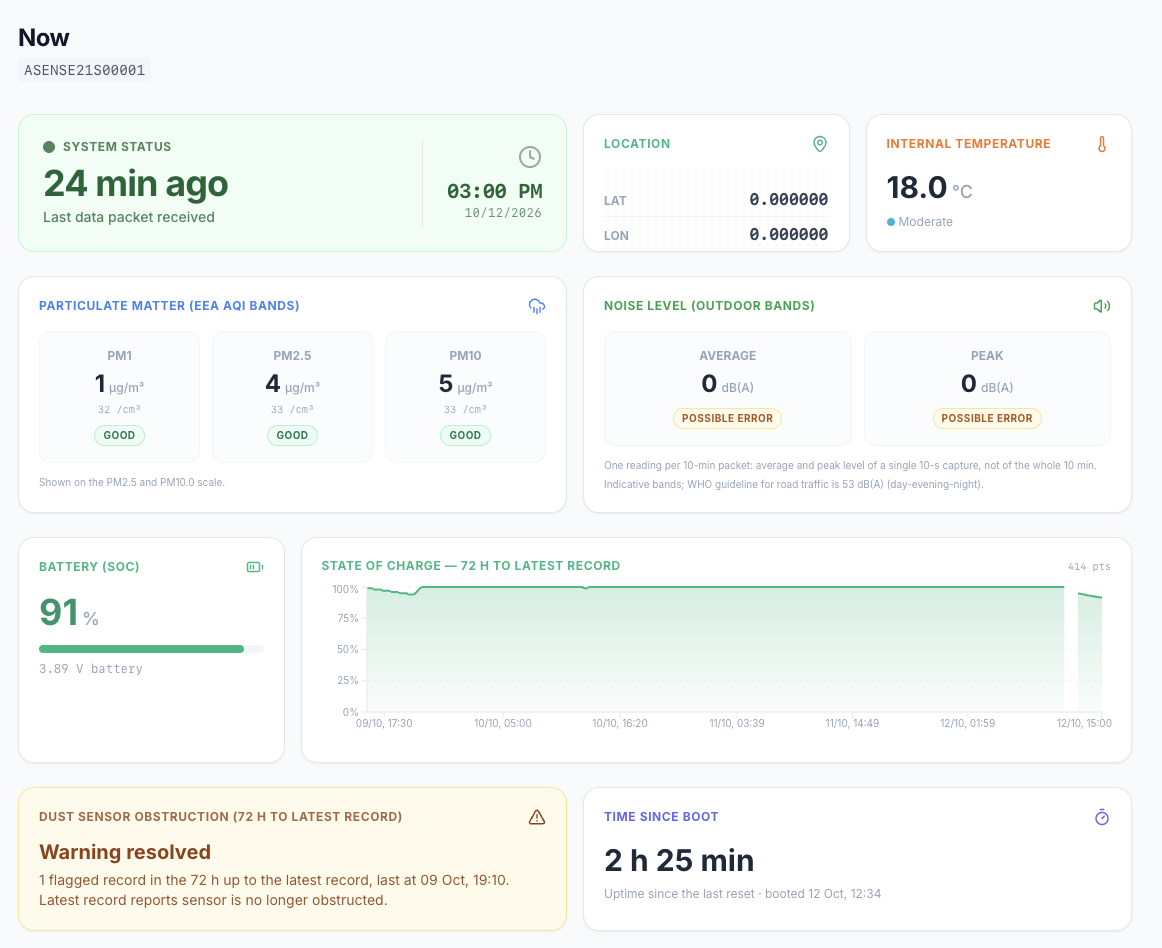Click the speaker icon in Noise Level
Viewport: 1162px width, 948px height.
point(1102,306)
